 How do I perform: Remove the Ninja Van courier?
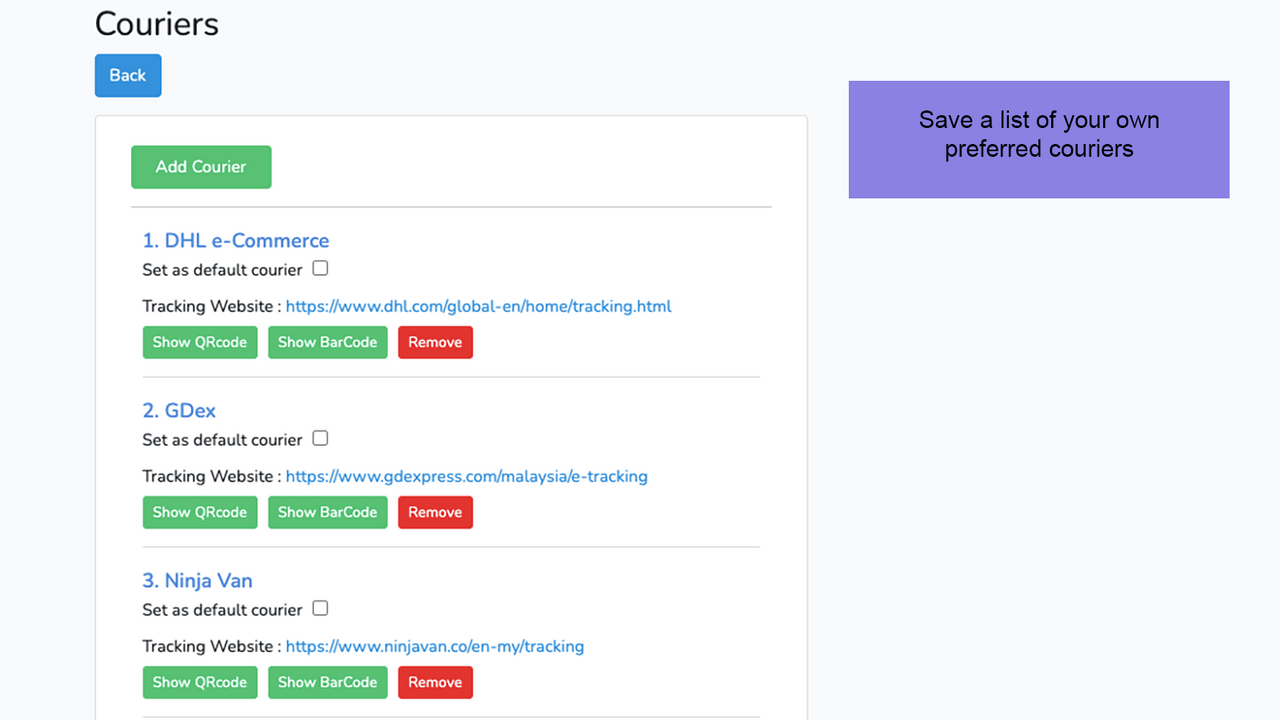[435, 682]
